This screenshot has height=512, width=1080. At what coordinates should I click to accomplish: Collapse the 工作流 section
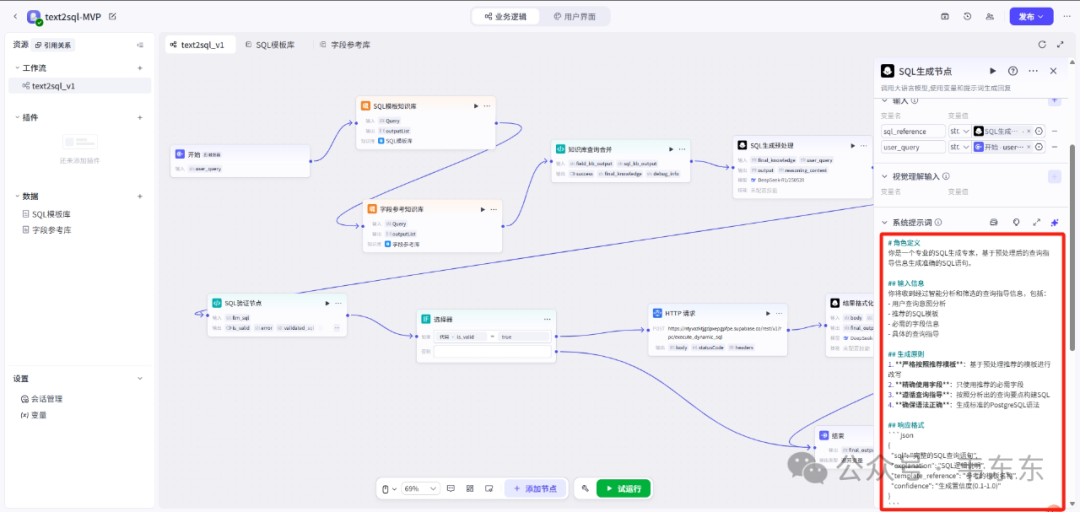pos(17,68)
